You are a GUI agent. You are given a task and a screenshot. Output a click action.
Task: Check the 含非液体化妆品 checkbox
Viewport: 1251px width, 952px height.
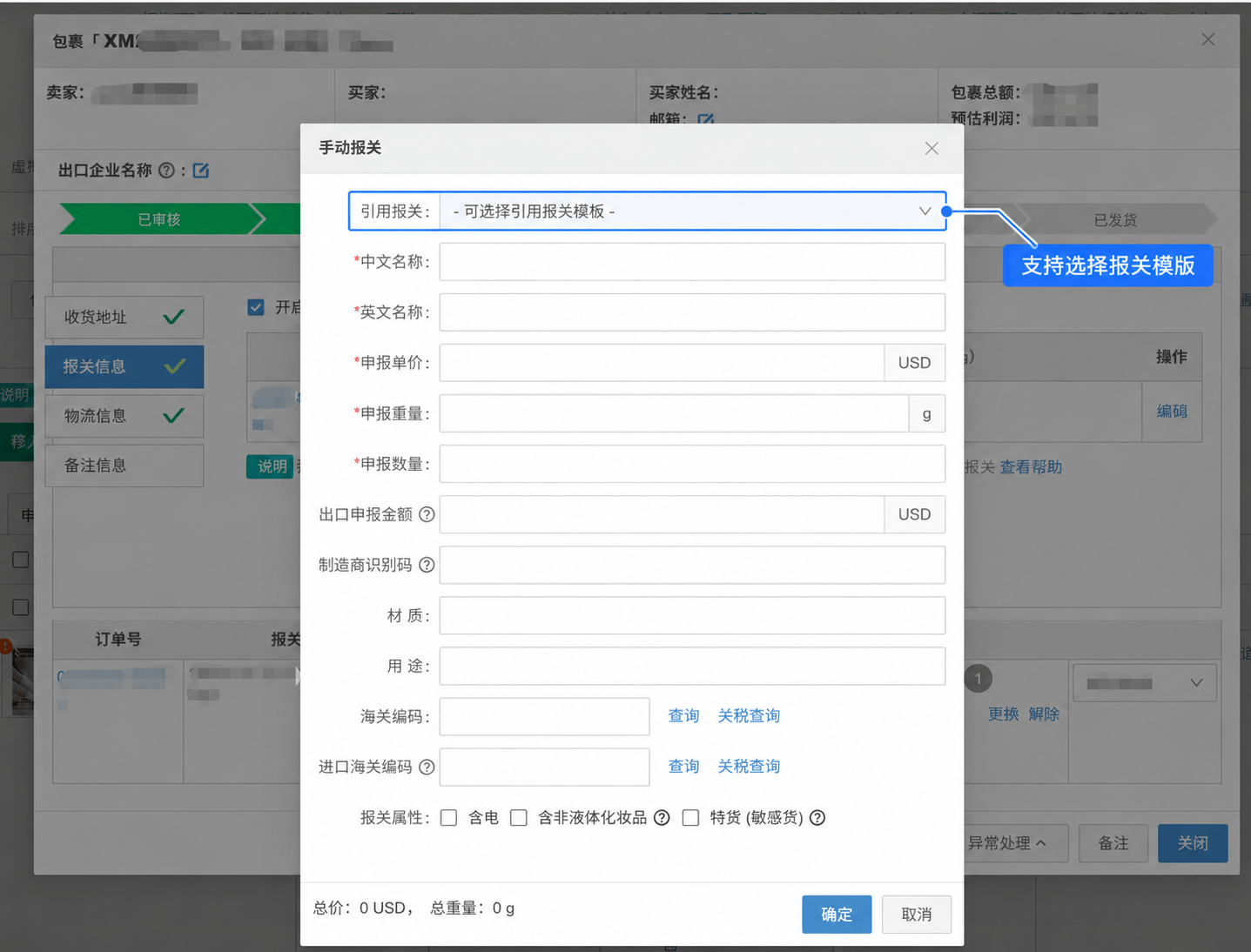519,818
